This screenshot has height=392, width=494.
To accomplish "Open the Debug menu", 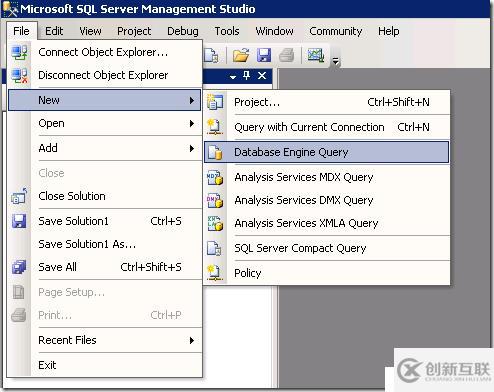I will (183, 31).
